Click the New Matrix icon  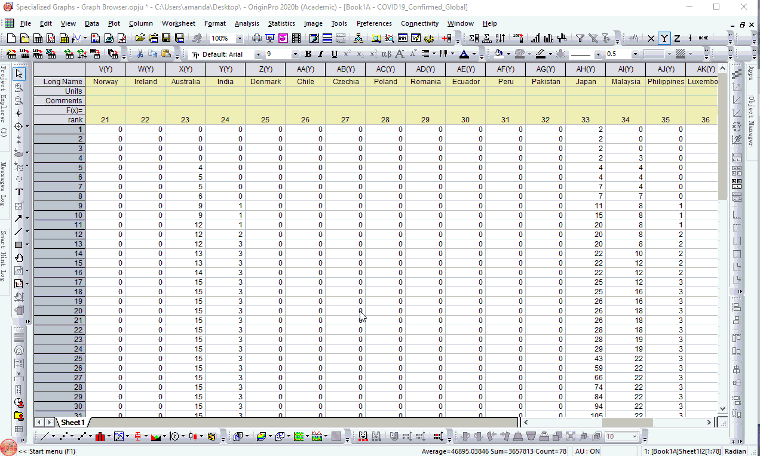coord(63,38)
